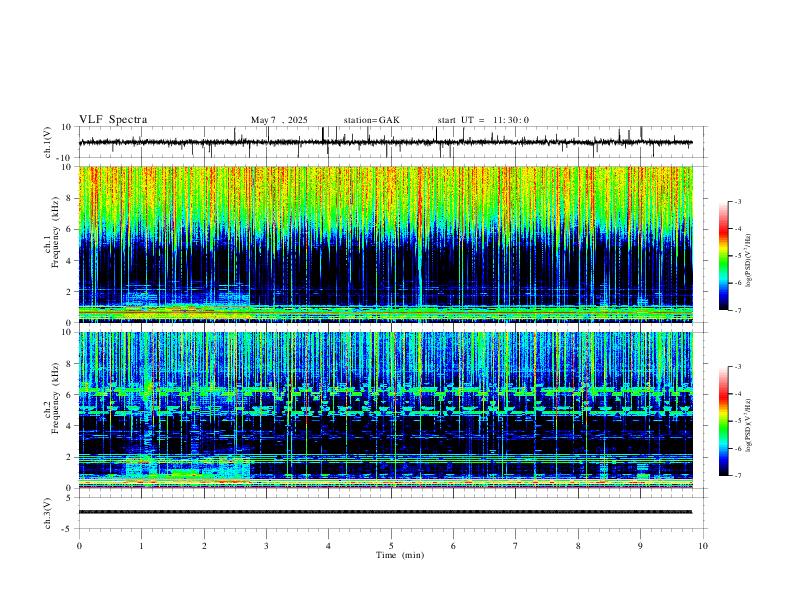Click the time axis tick label "7"
Screen dimensions: 792x612
point(516,546)
